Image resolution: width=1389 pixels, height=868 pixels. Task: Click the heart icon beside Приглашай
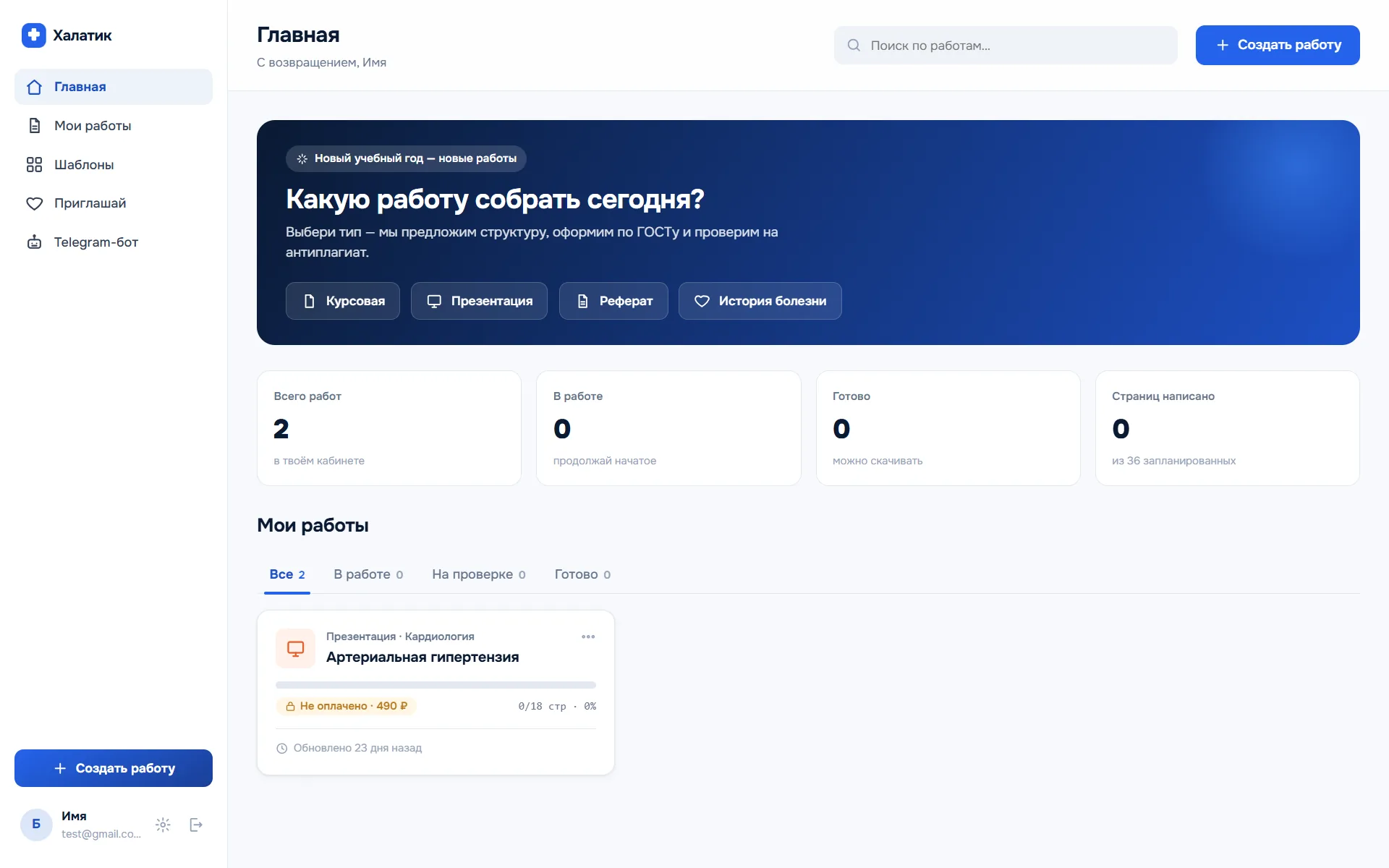click(34, 204)
